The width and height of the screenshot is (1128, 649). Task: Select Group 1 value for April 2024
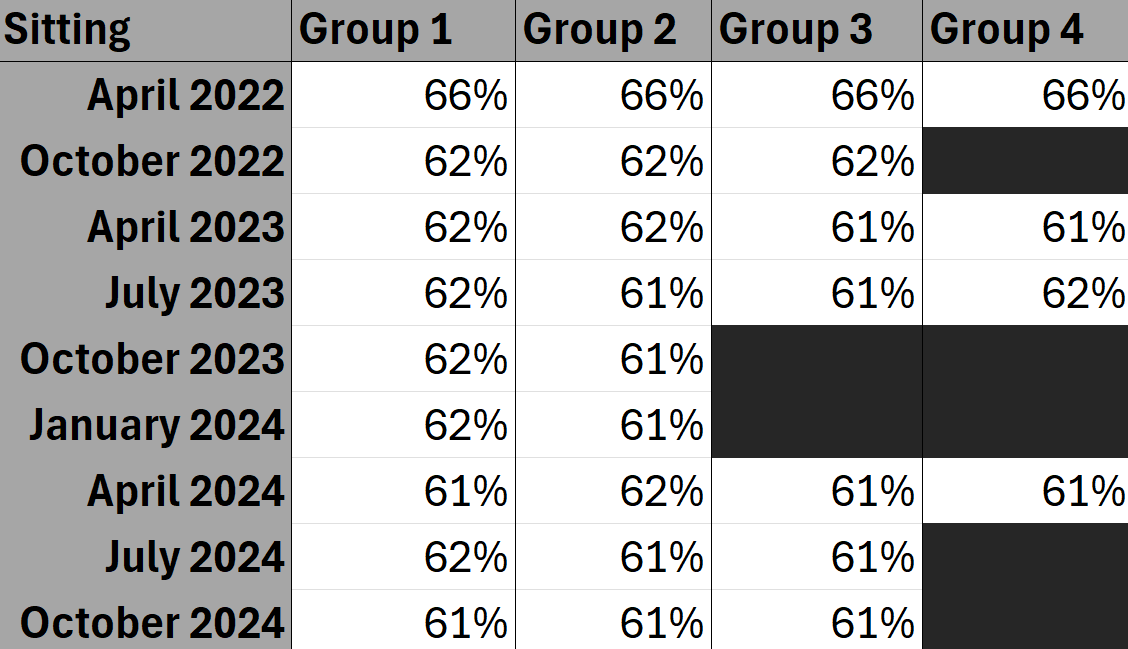[x=465, y=492]
